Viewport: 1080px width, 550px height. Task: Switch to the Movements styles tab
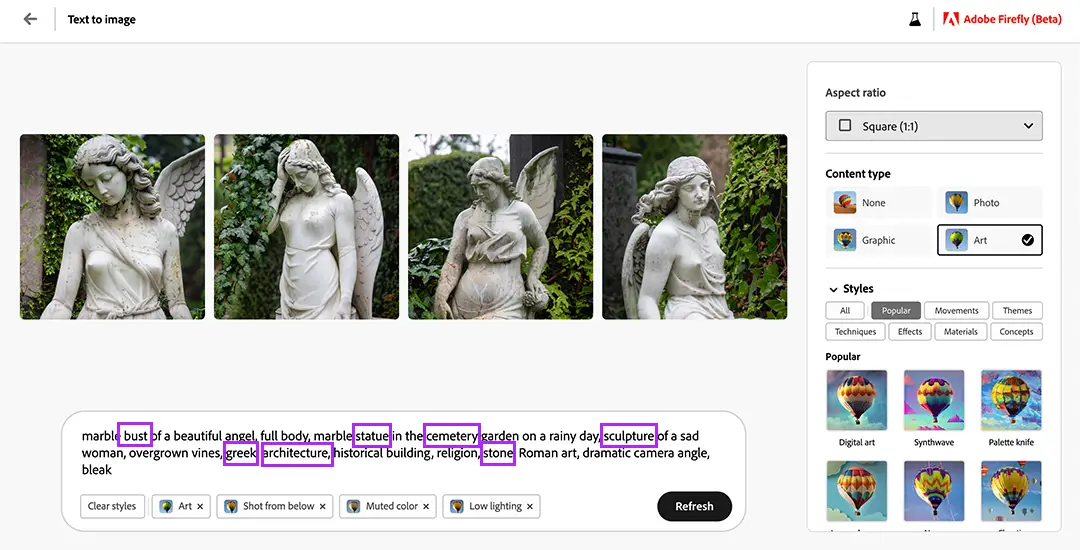pos(957,311)
